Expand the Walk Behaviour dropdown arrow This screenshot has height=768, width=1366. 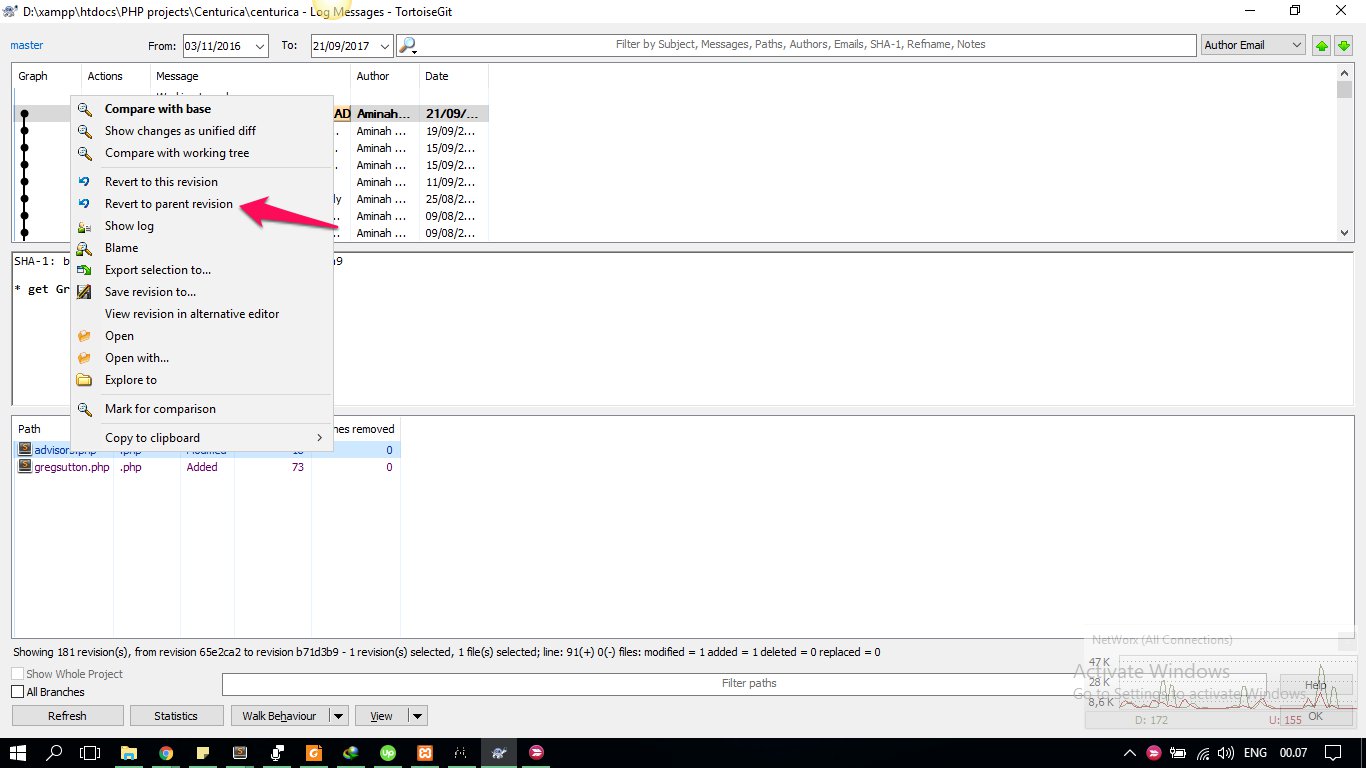(338, 716)
